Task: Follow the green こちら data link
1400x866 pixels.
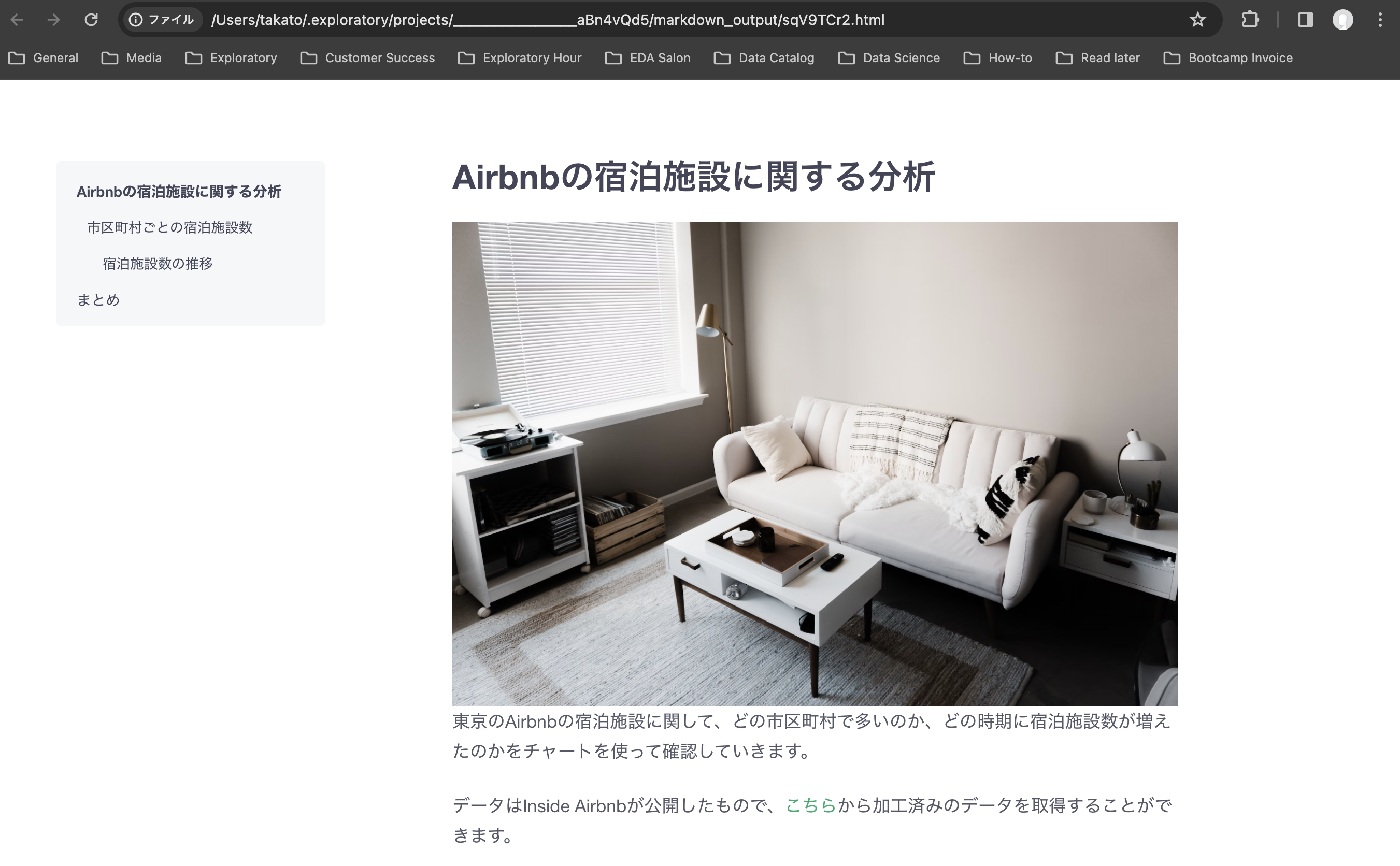Action: (x=810, y=805)
